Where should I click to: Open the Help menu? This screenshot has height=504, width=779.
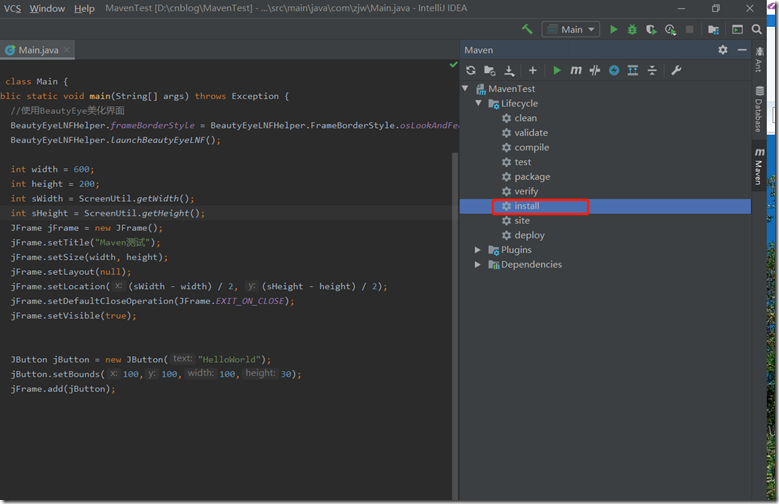84,8
